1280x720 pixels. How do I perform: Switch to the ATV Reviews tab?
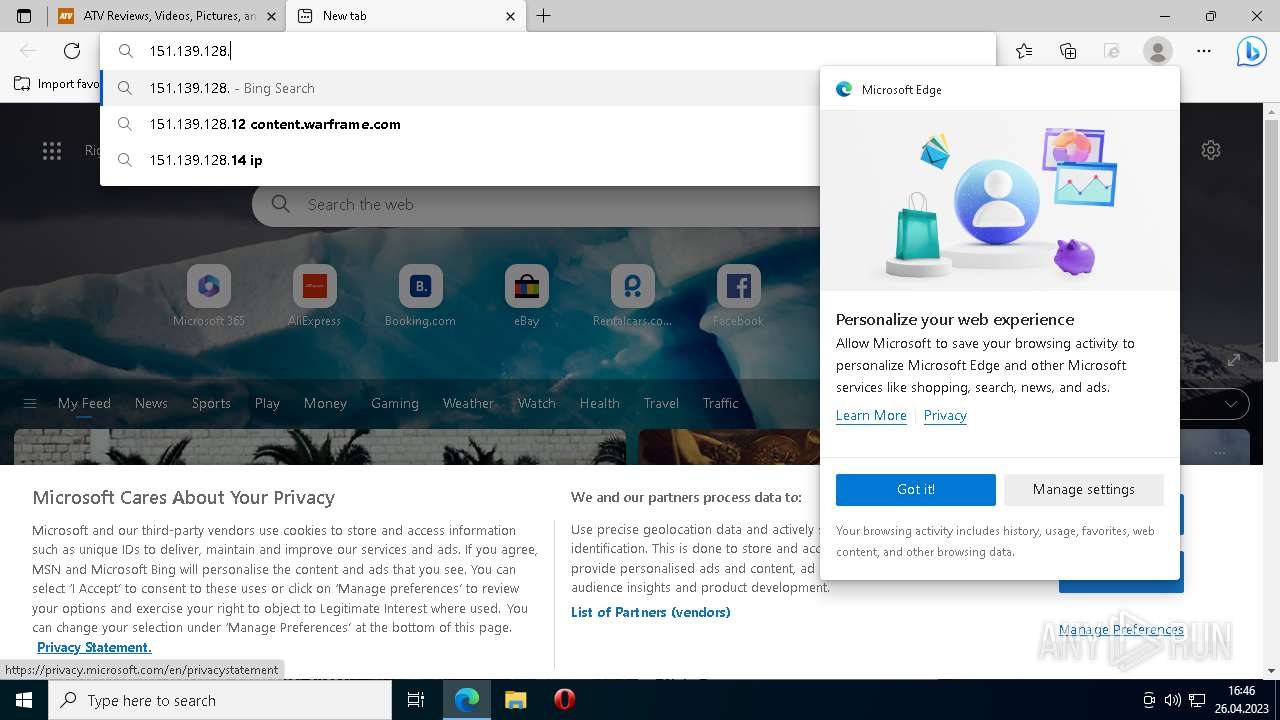click(166, 16)
